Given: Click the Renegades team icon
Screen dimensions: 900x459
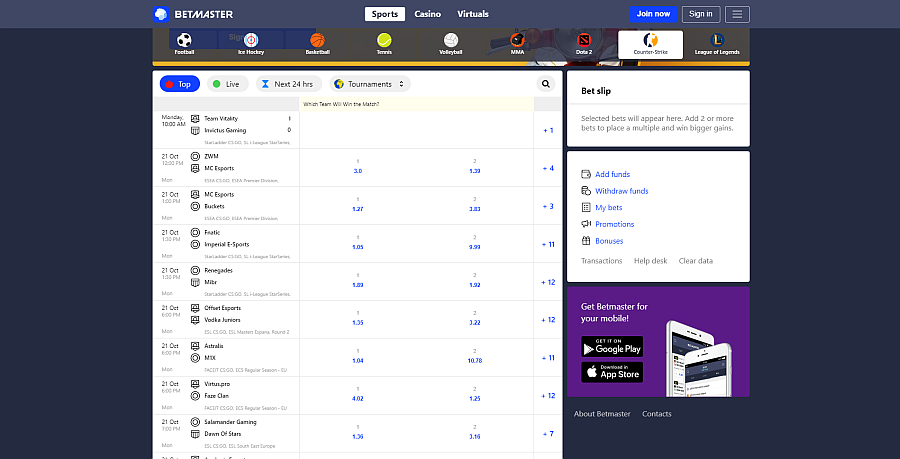Looking at the screenshot, I should coord(195,270).
